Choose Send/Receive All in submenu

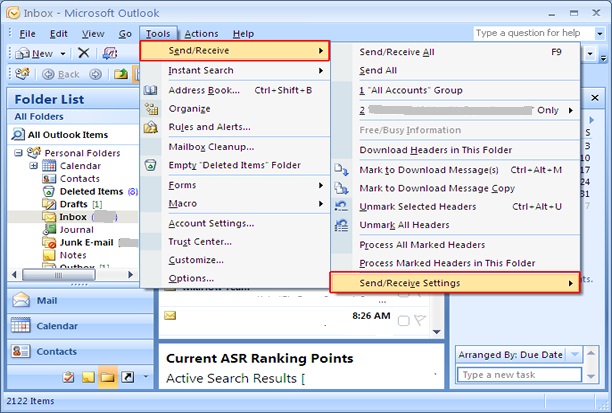tap(455, 52)
